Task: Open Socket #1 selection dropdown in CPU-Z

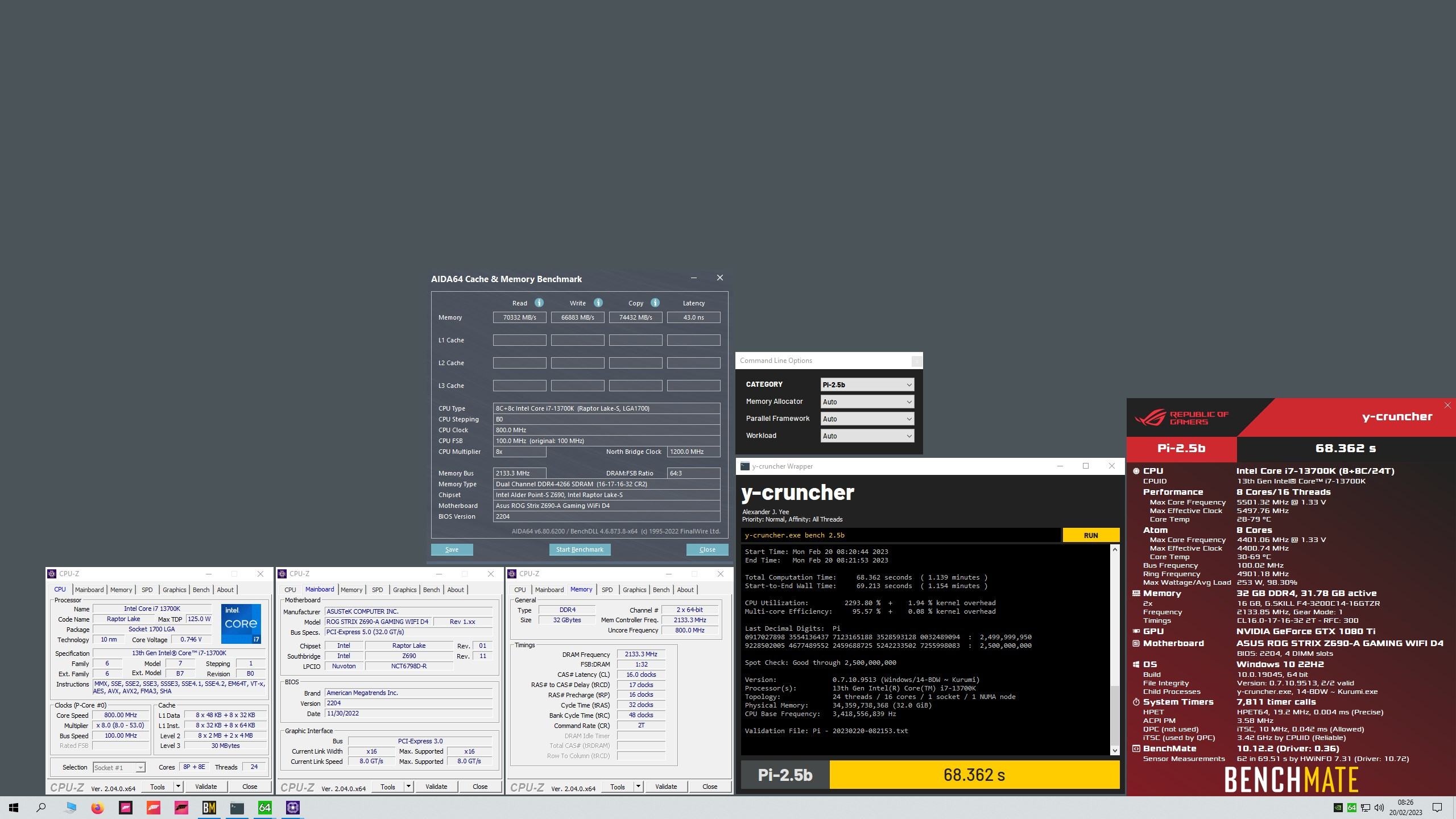Action: [119, 767]
